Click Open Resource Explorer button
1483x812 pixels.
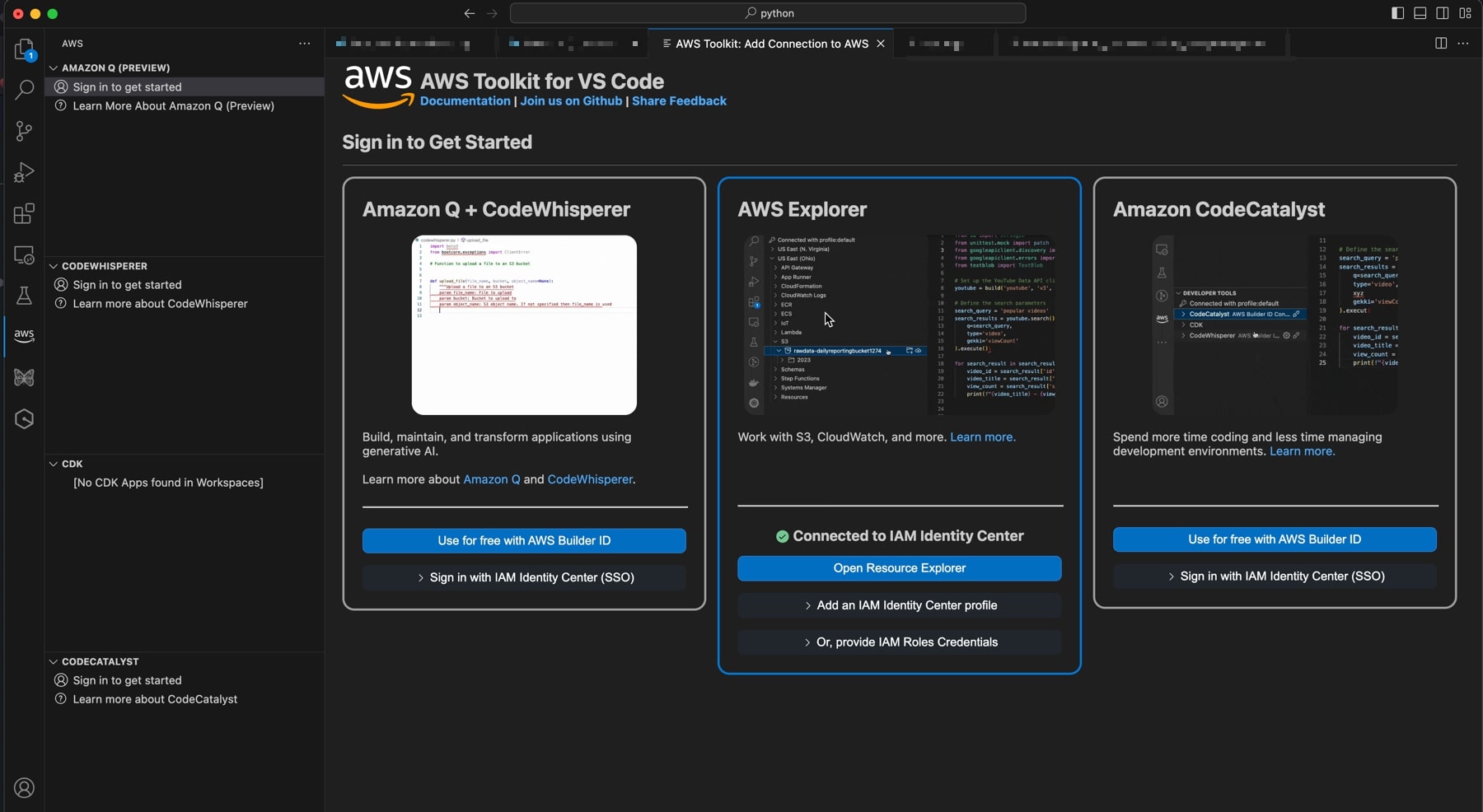[x=899, y=568]
